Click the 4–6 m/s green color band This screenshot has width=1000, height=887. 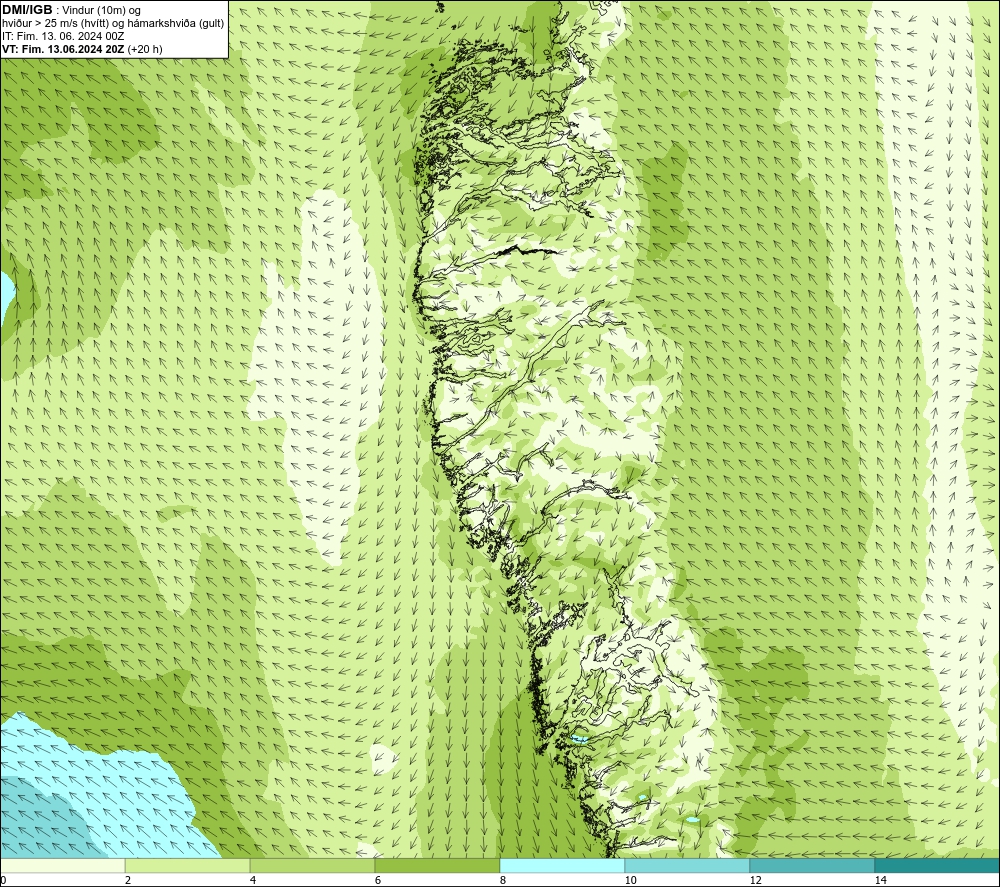[x=312, y=865]
